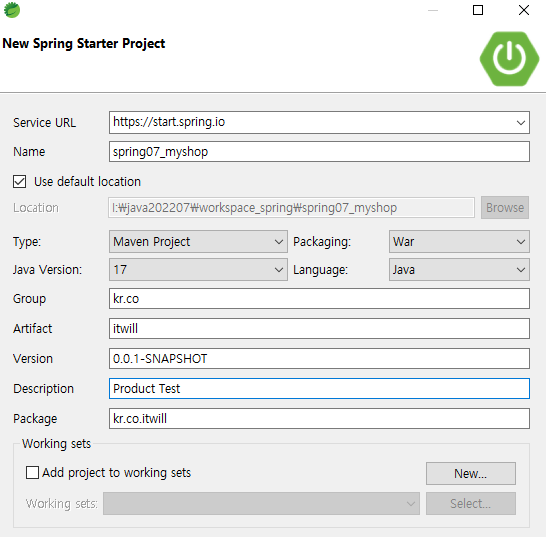Click the New... working set button
546x537 pixels.
click(x=470, y=473)
